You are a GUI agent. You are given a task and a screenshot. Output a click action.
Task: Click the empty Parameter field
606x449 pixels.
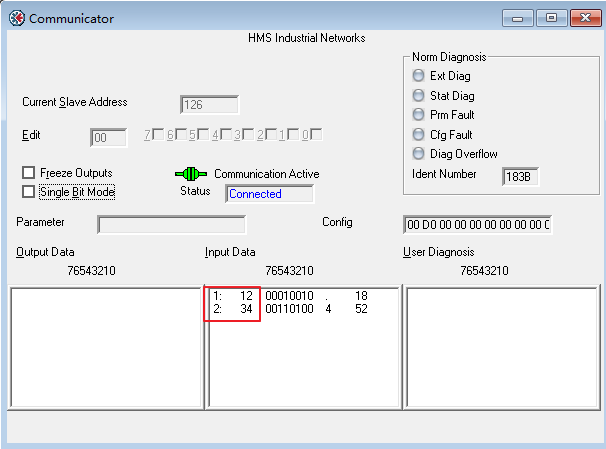(x=172, y=225)
